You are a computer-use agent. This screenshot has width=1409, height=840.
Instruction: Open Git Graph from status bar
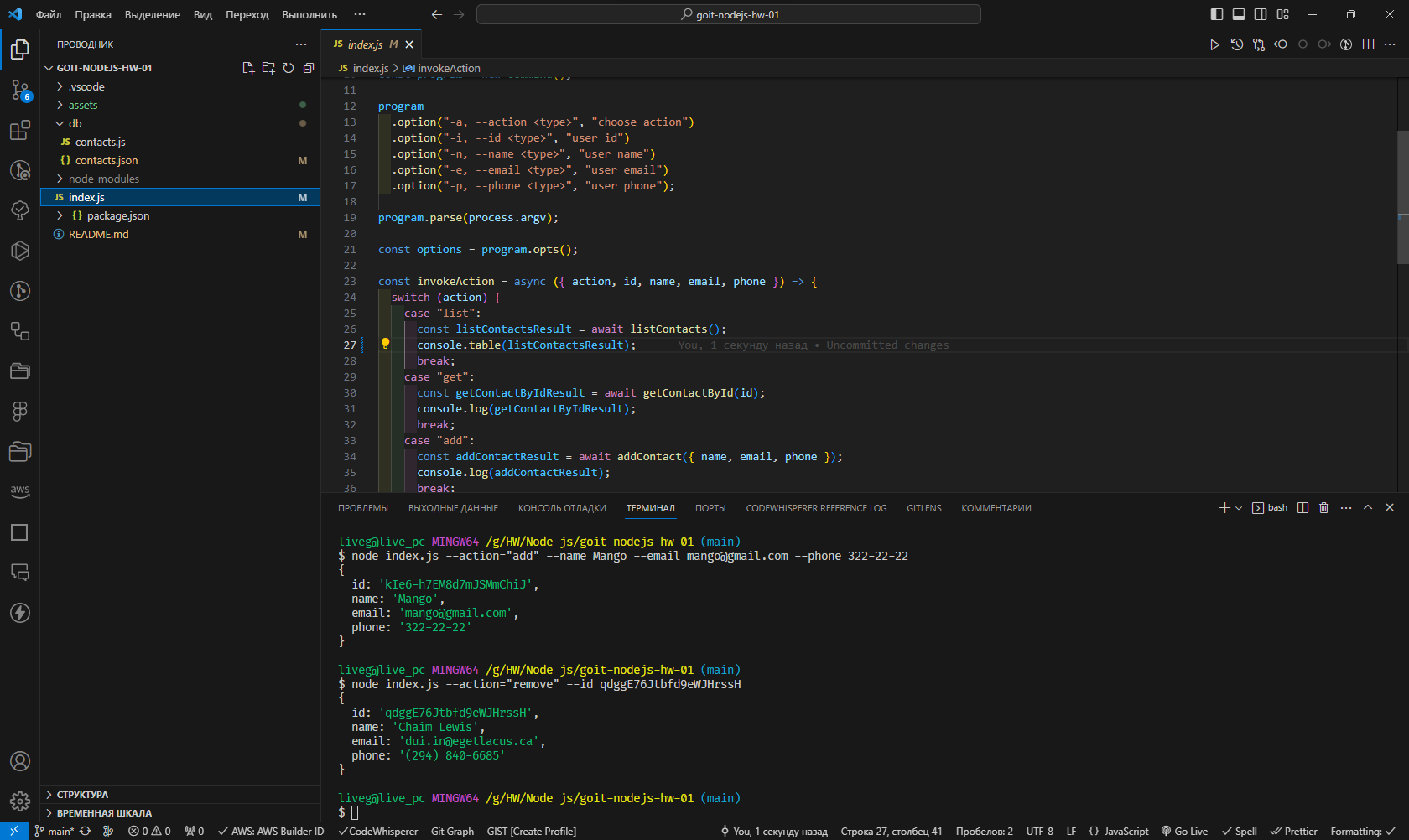[x=452, y=831]
